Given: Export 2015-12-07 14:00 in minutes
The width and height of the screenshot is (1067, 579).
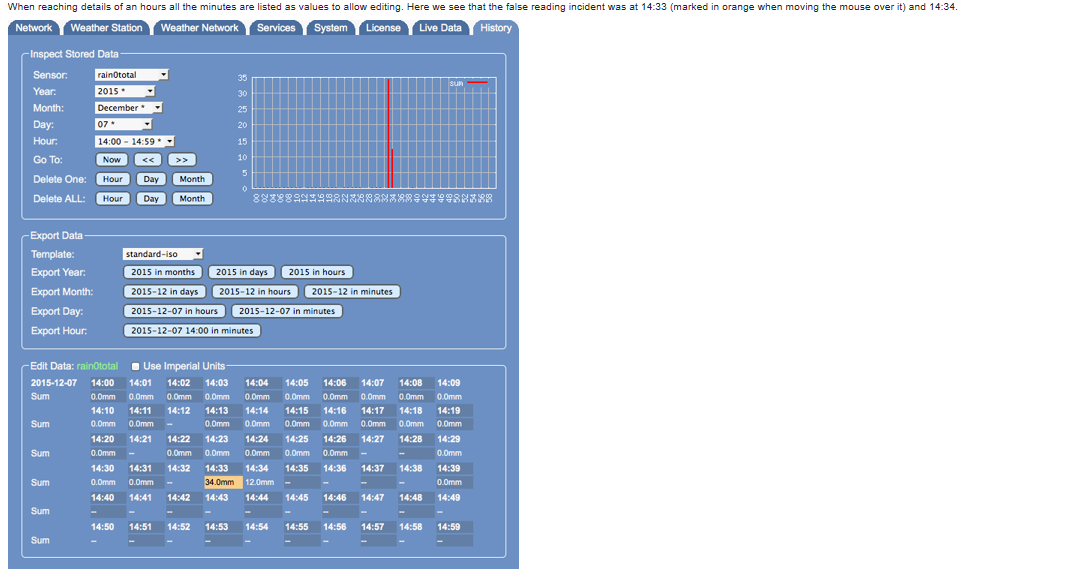Looking at the screenshot, I should click(x=192, y=331).
